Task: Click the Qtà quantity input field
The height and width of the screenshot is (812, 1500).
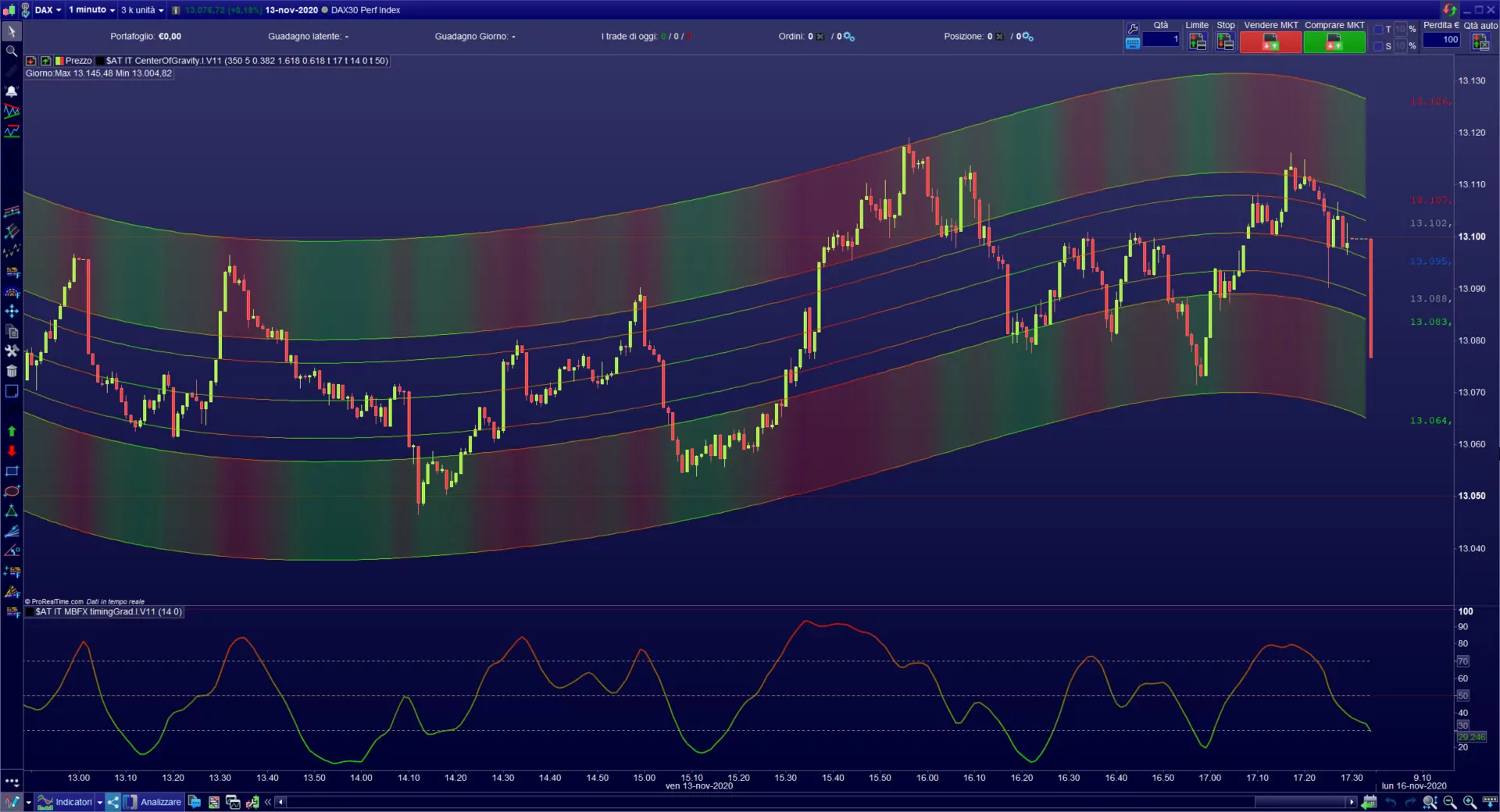Action: [x=1161, y=39]
